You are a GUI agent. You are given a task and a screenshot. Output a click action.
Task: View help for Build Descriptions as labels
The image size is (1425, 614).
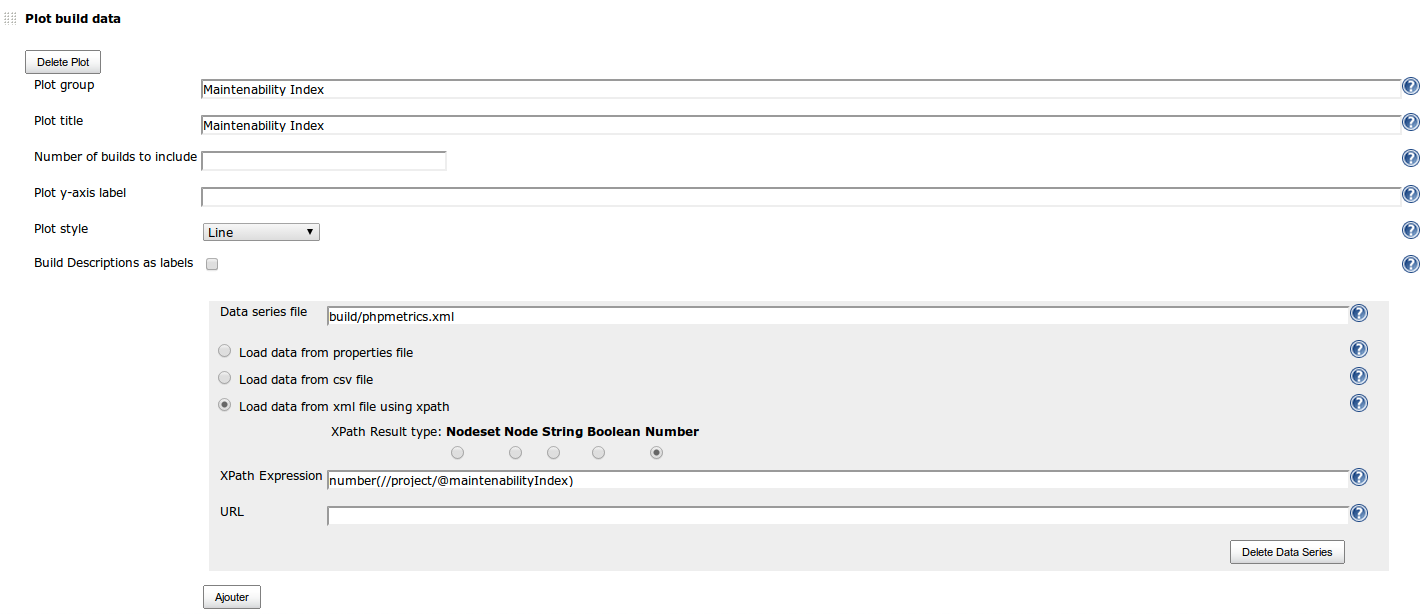(x=1411, y=264)
